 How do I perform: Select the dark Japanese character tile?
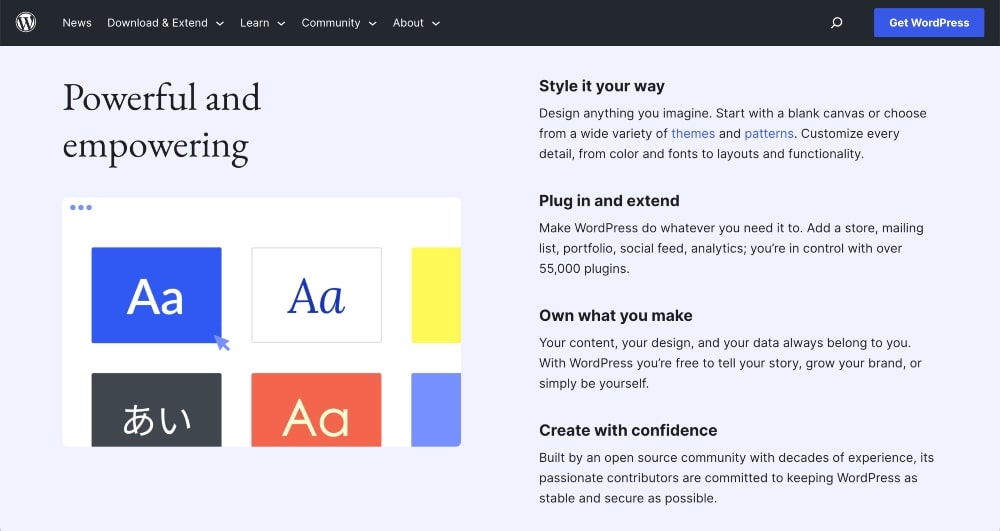pyautogui.click(x=156, y=410)
